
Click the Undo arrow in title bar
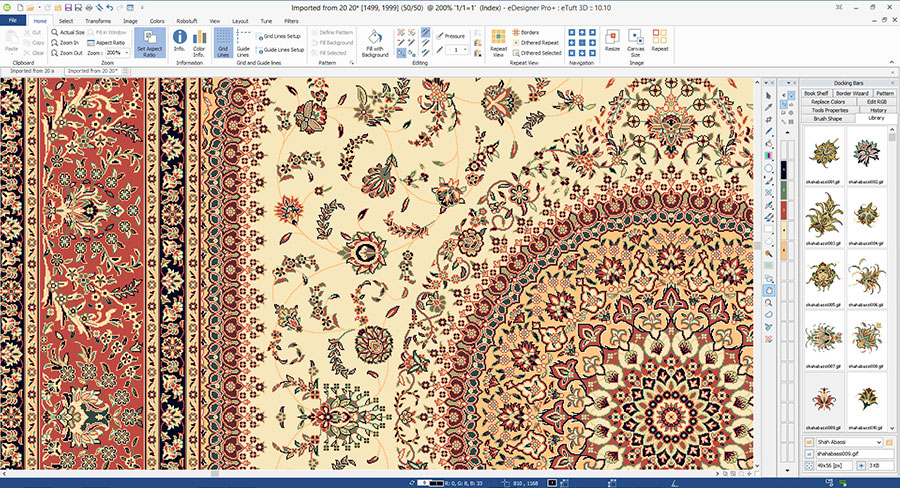point(109,8)
